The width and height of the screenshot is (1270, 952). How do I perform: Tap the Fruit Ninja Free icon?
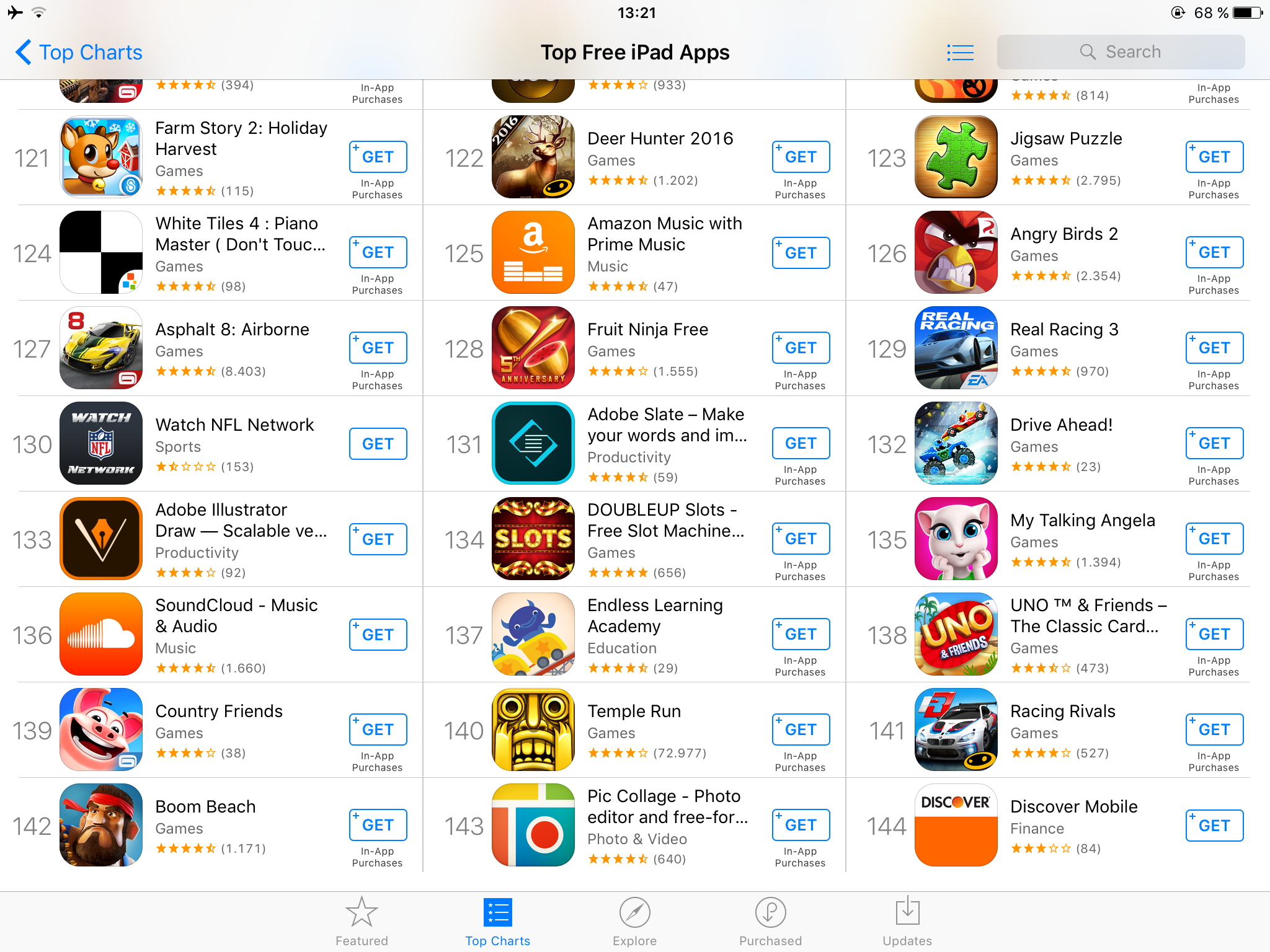coord(533,348)
